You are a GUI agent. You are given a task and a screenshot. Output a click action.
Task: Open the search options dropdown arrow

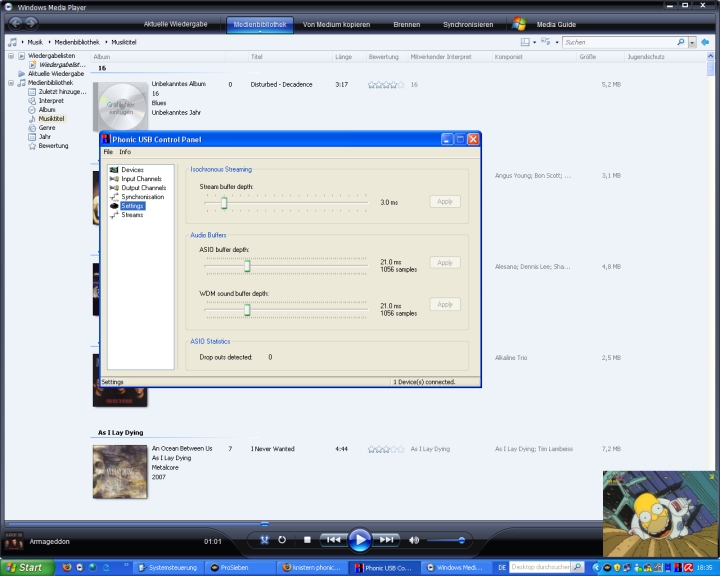692,43
